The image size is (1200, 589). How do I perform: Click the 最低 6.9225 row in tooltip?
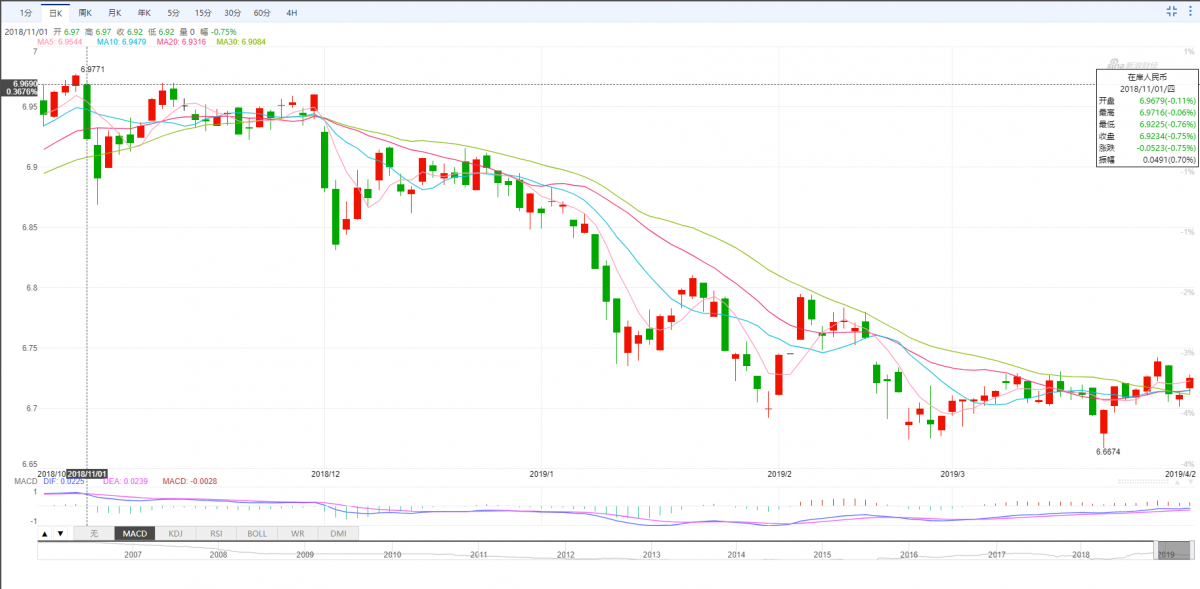[1147, 124]
